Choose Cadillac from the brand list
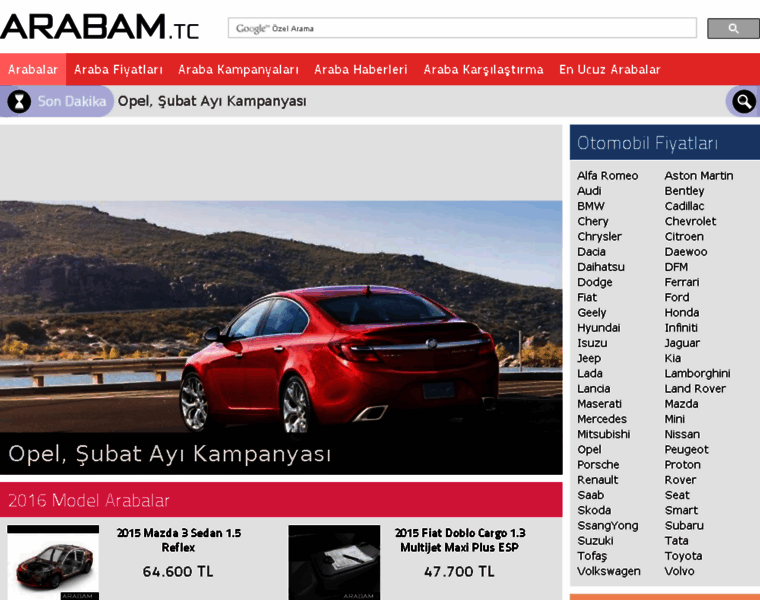This screenshot has width=760, height=600. pos(684,206)
